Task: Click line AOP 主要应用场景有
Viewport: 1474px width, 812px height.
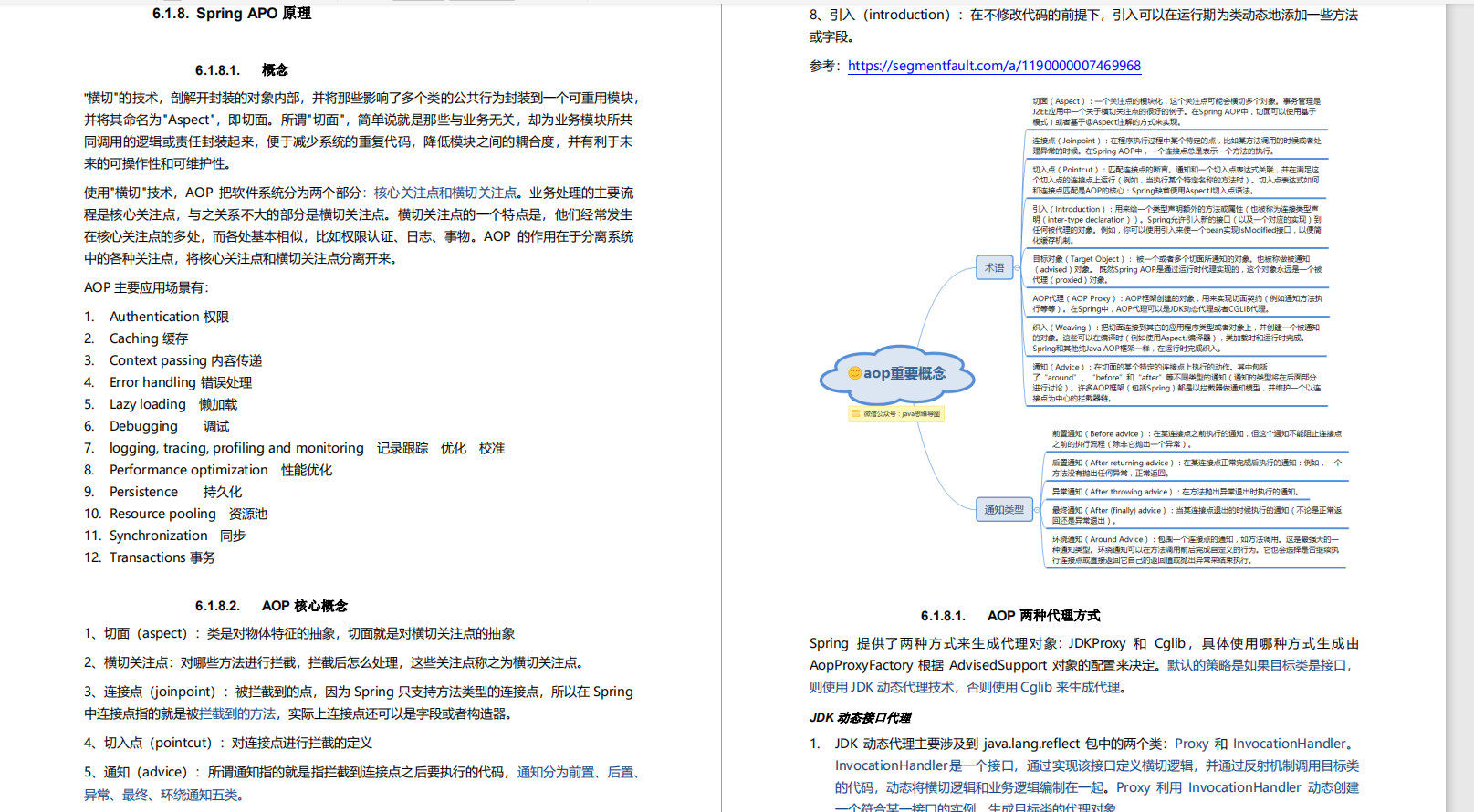Action: pos(146,287)
